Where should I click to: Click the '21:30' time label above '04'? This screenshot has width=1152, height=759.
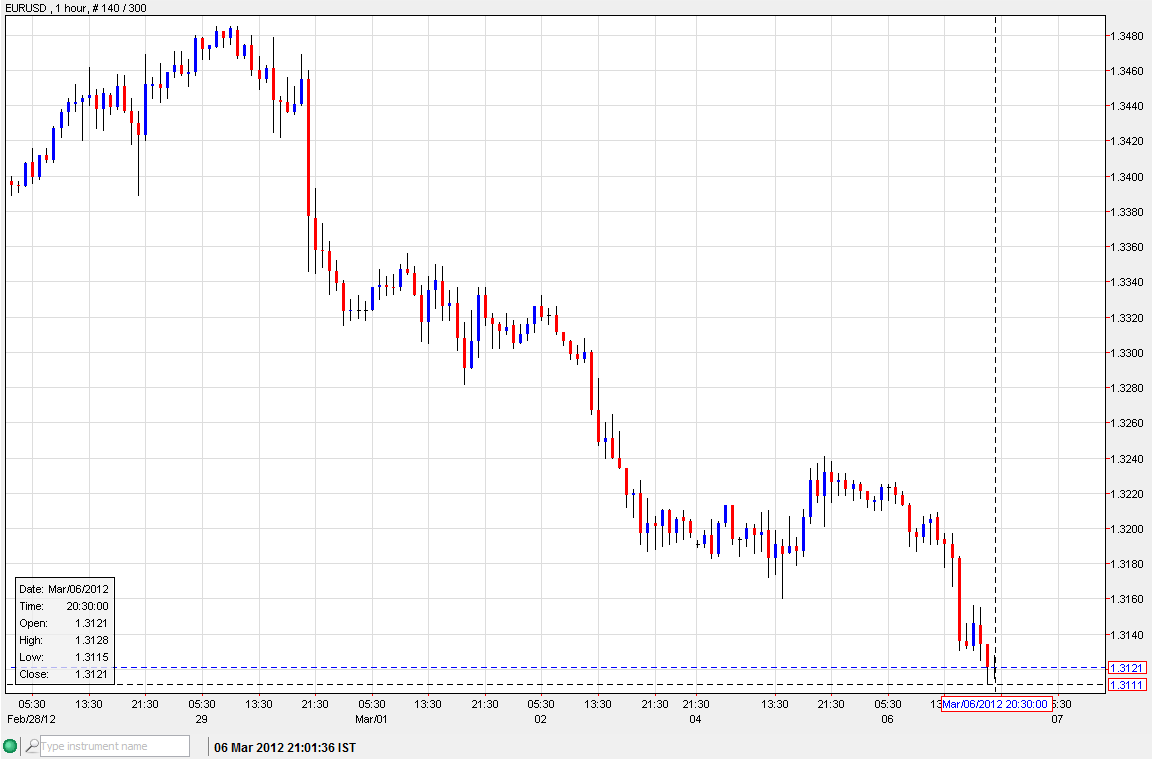tap(696, 705)
